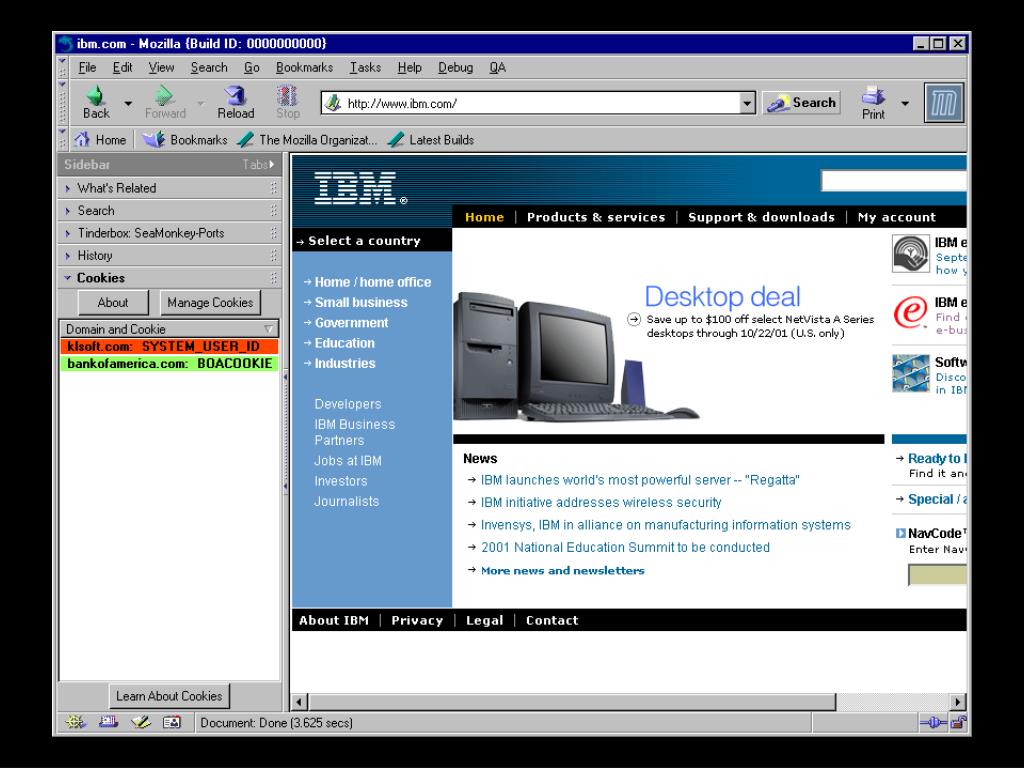Expand the Search sidebar panel

(169, 210)
